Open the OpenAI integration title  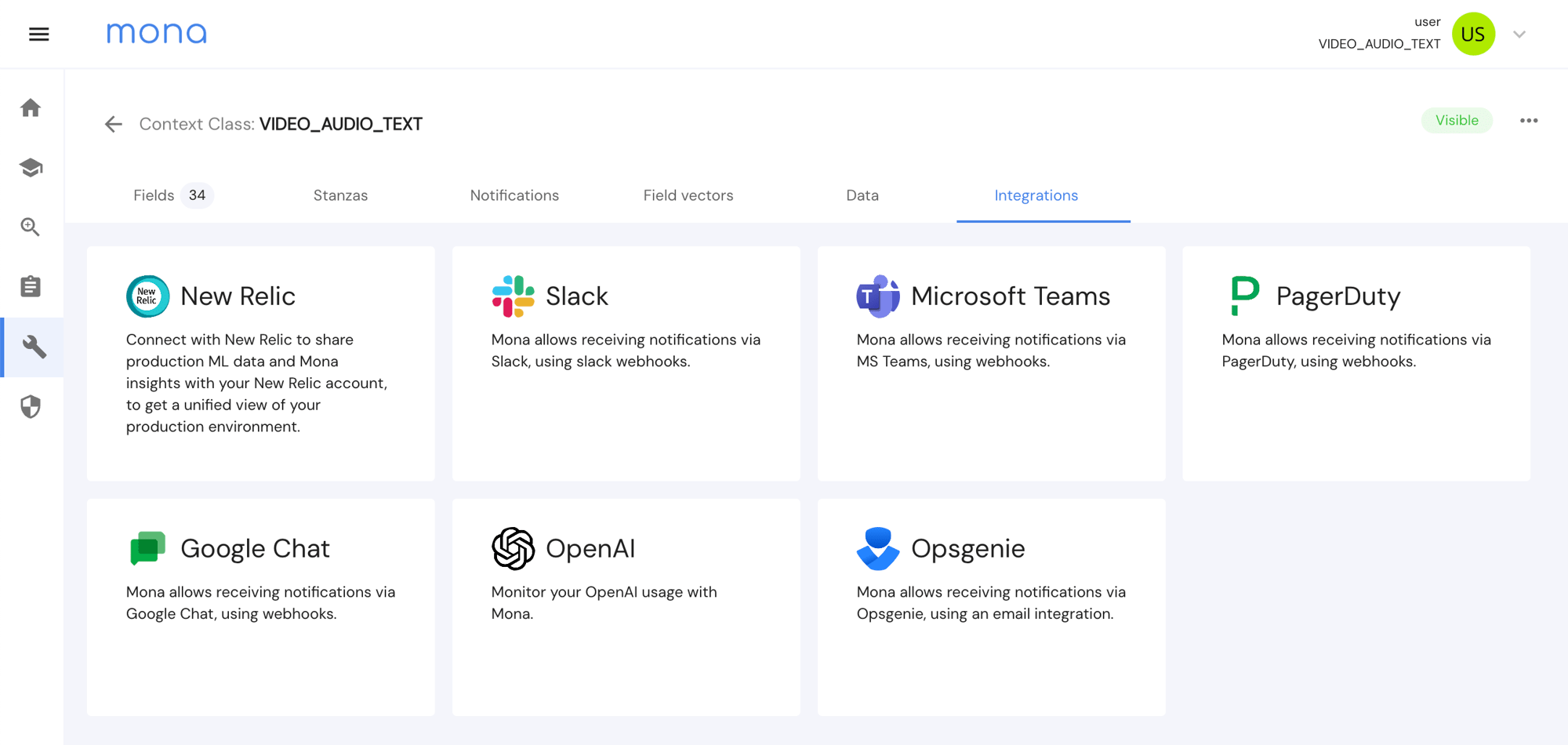tap(590, 548)
